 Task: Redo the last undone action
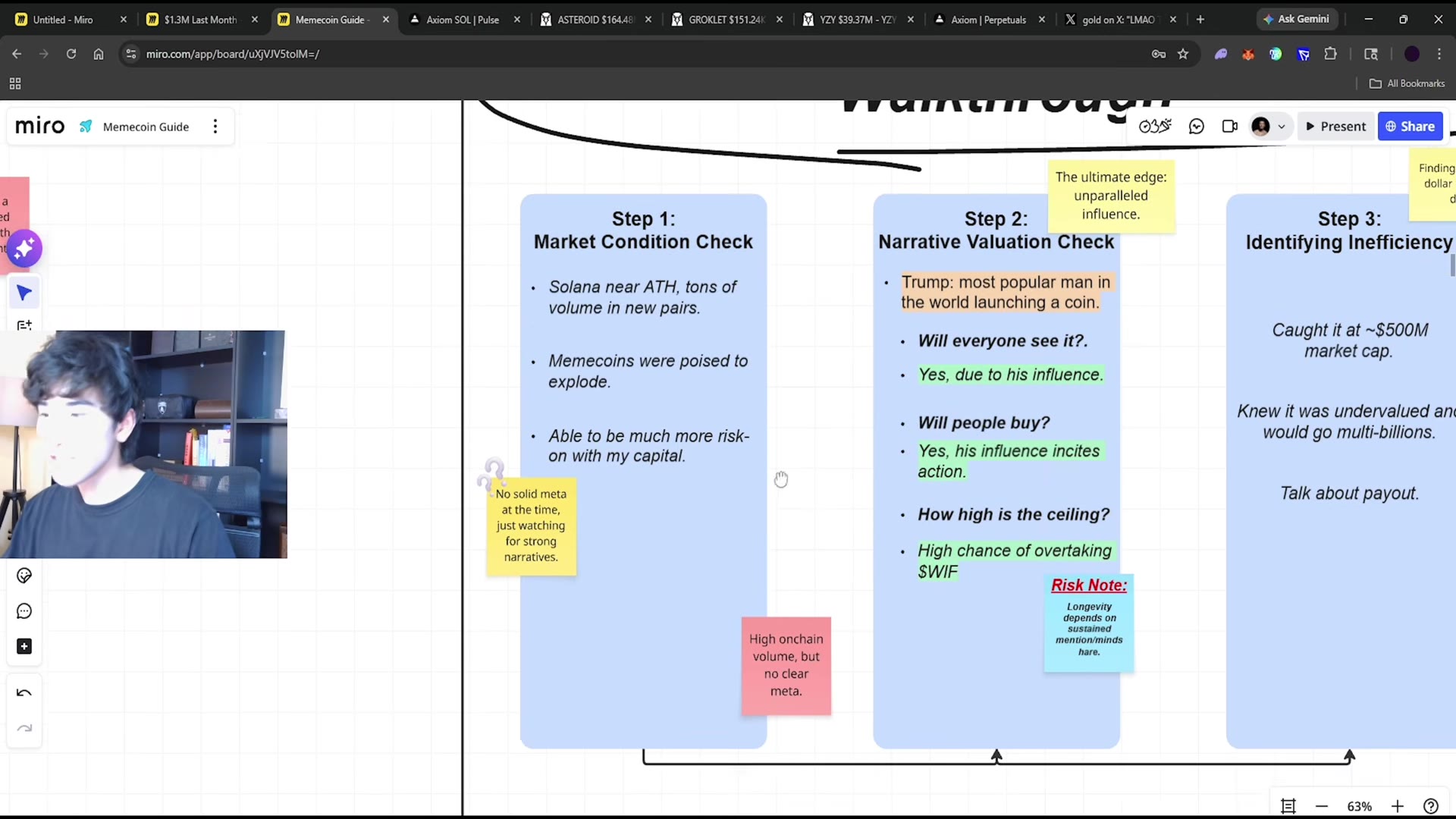click(24, 728)
